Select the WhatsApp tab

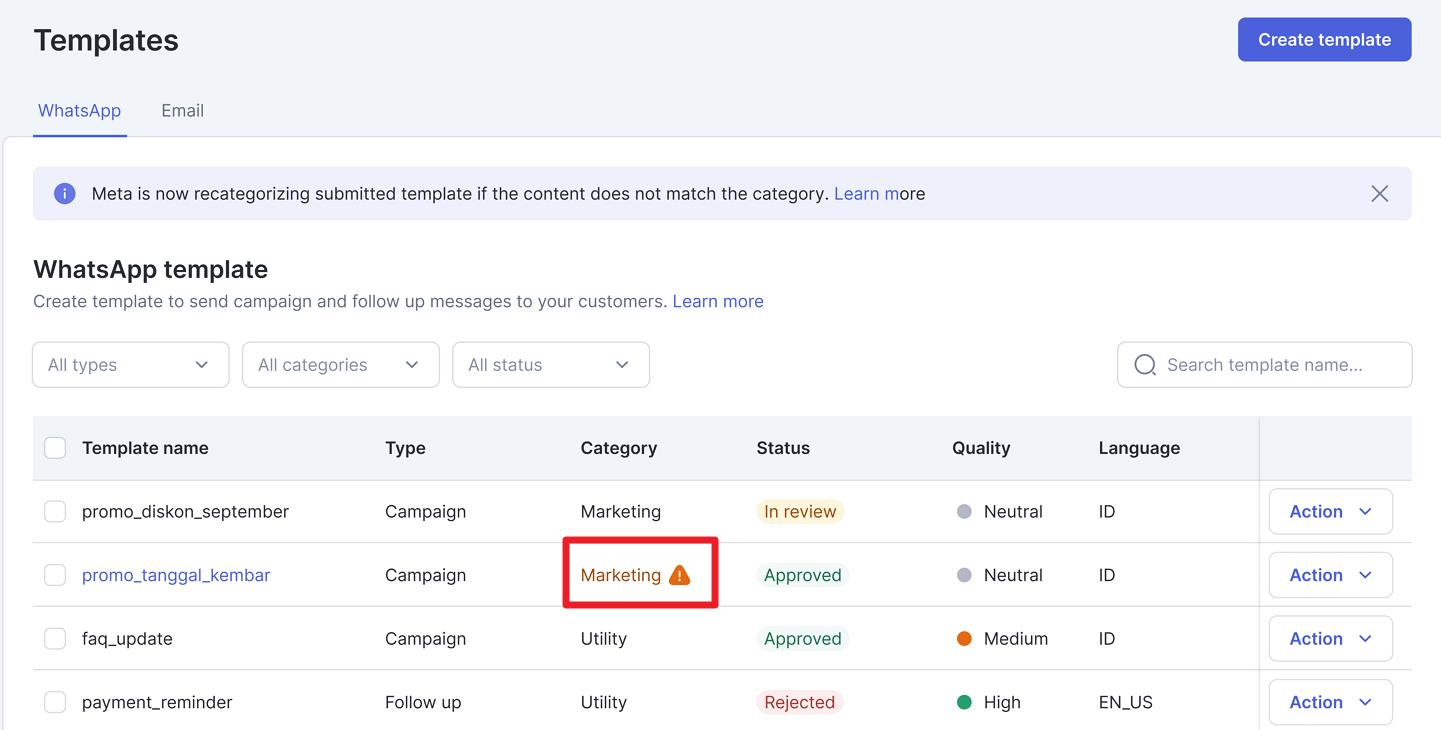pos(79,111)
